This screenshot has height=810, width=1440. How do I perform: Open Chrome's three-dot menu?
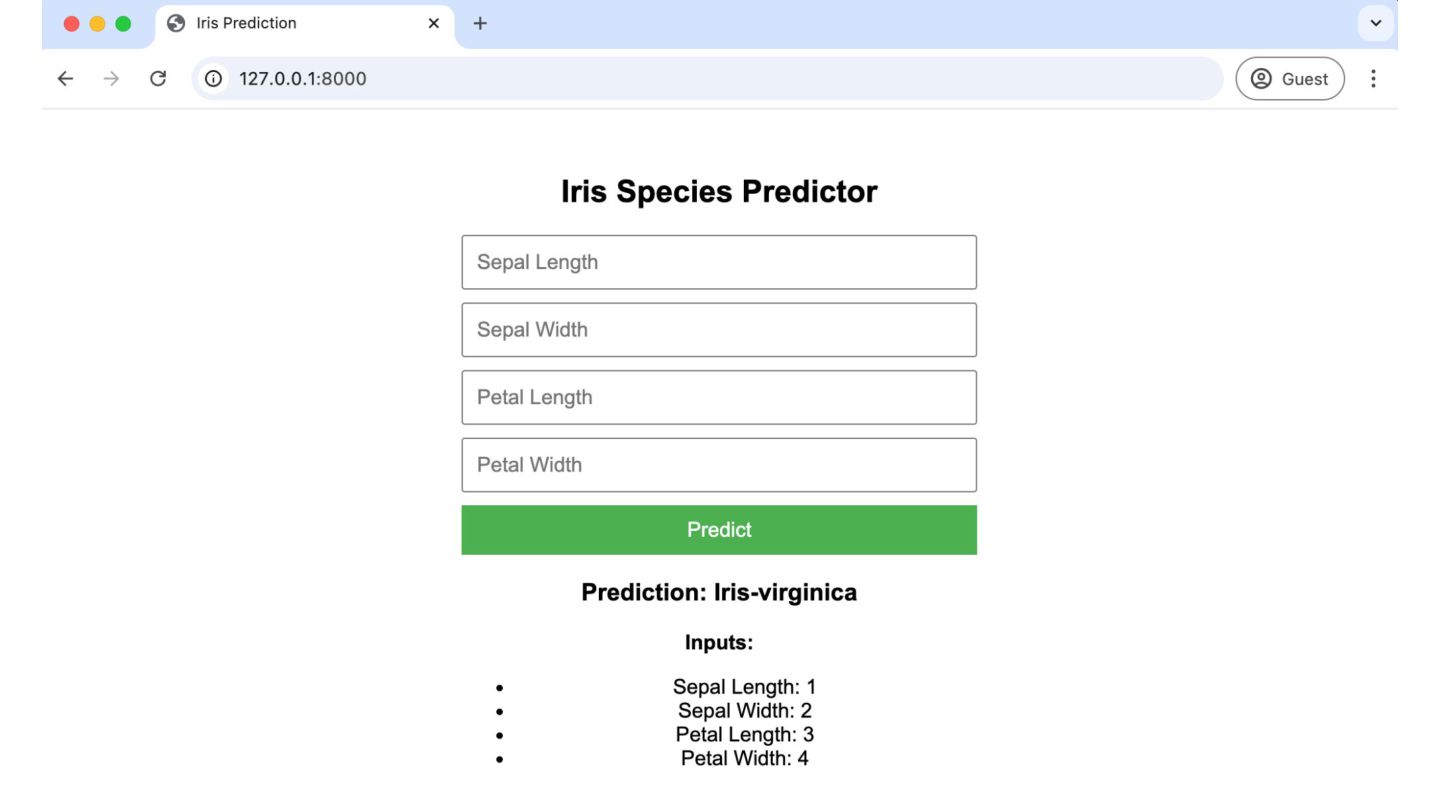[x=1373, y=79]
